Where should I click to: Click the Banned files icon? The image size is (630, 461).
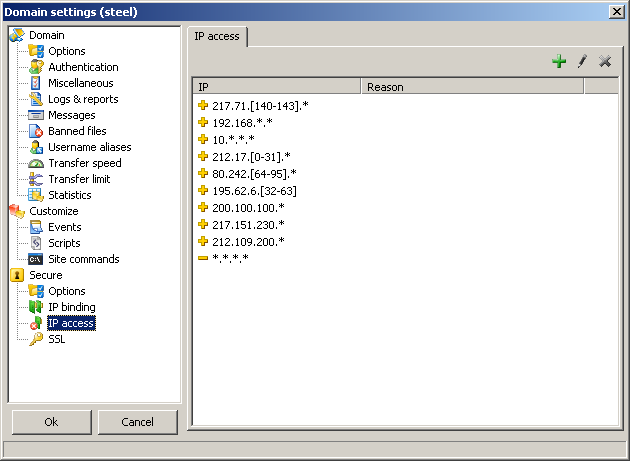(x=36, y=131)
